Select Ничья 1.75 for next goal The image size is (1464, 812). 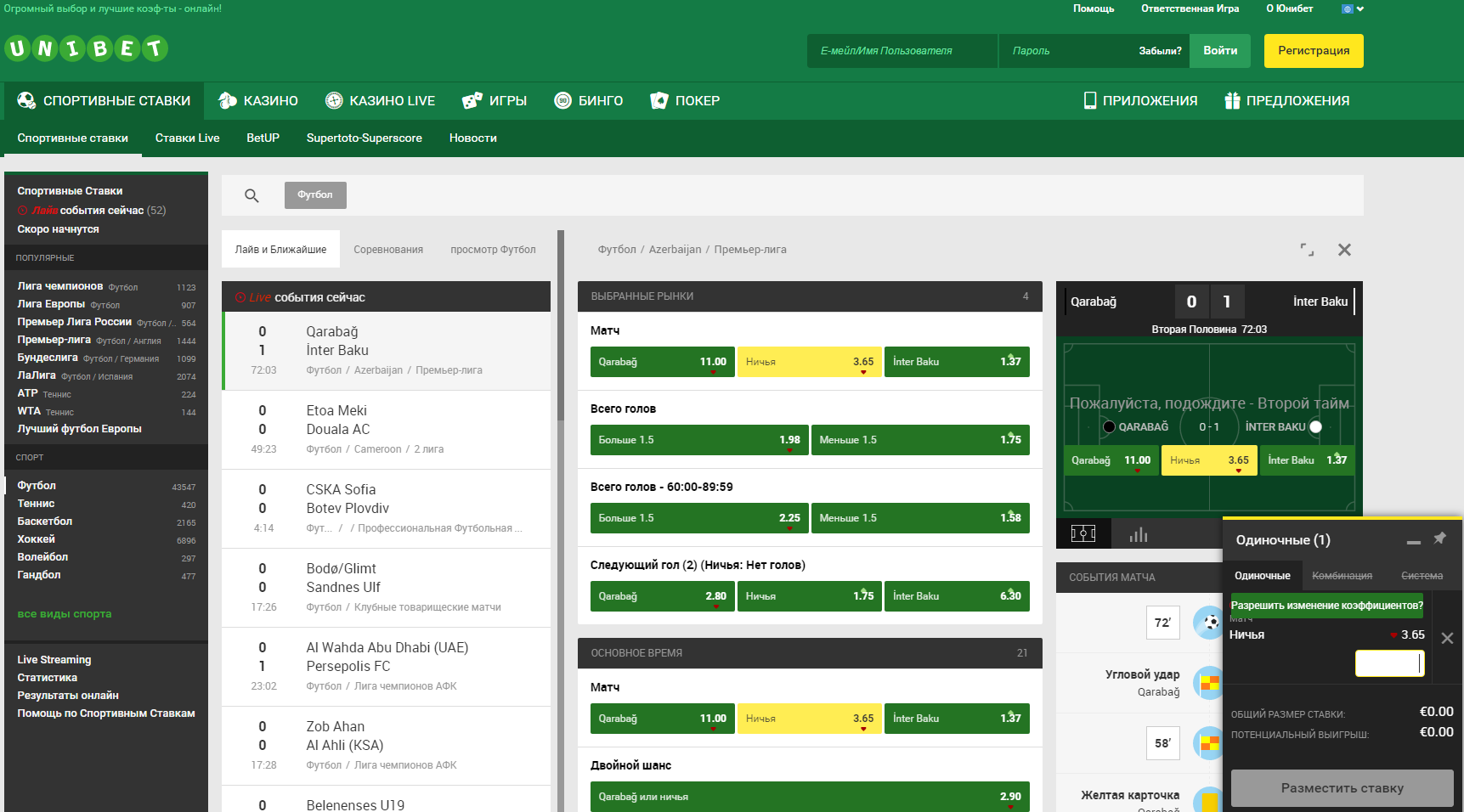[809, 596]
